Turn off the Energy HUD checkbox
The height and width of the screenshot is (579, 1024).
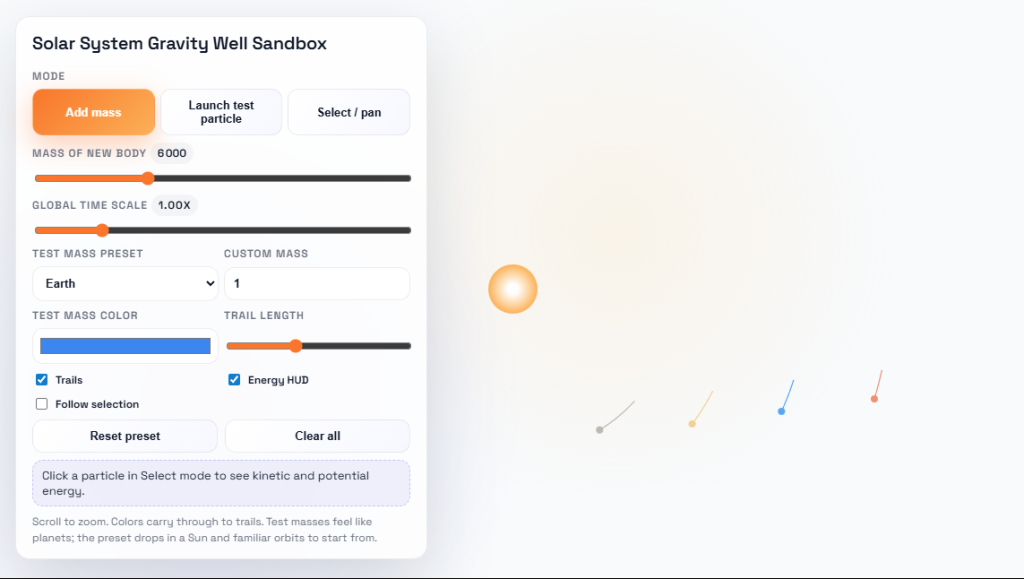234,380
